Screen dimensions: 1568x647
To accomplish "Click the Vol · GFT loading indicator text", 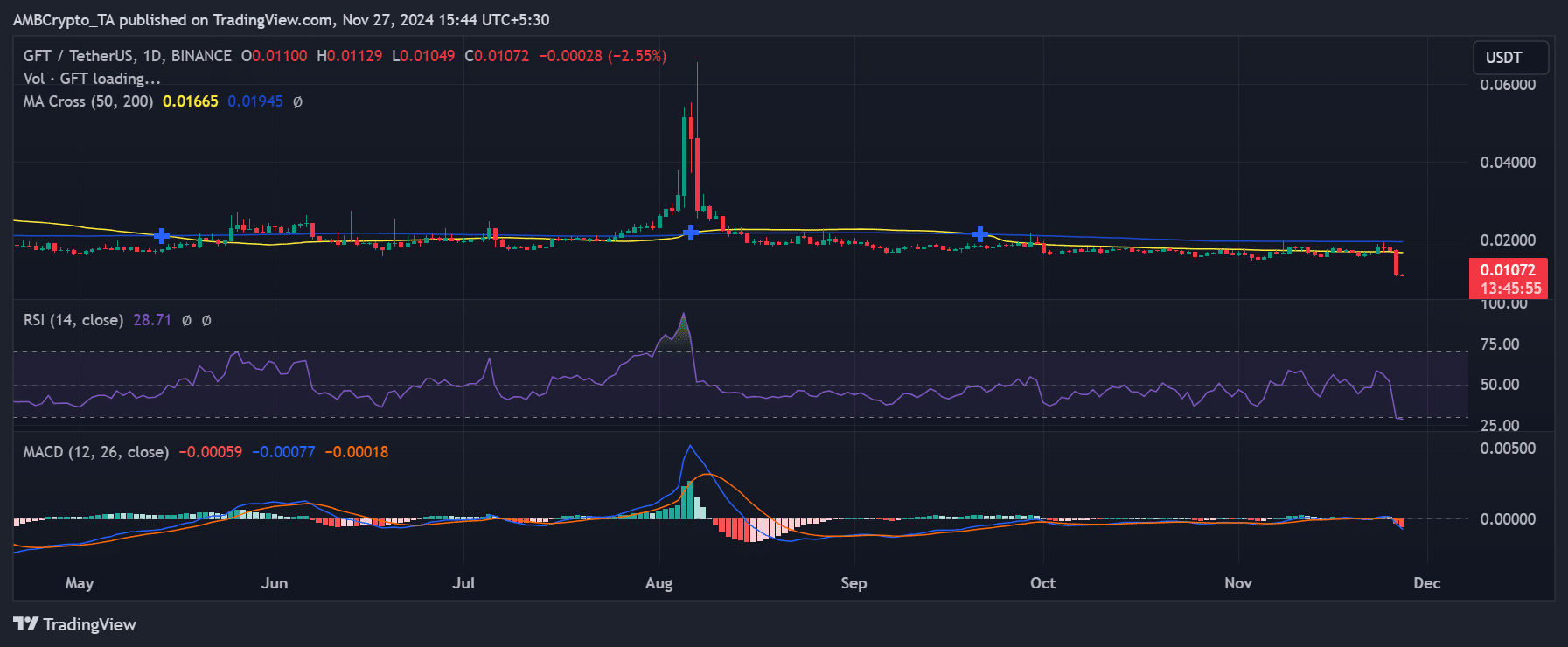I will tap(92, 79).
